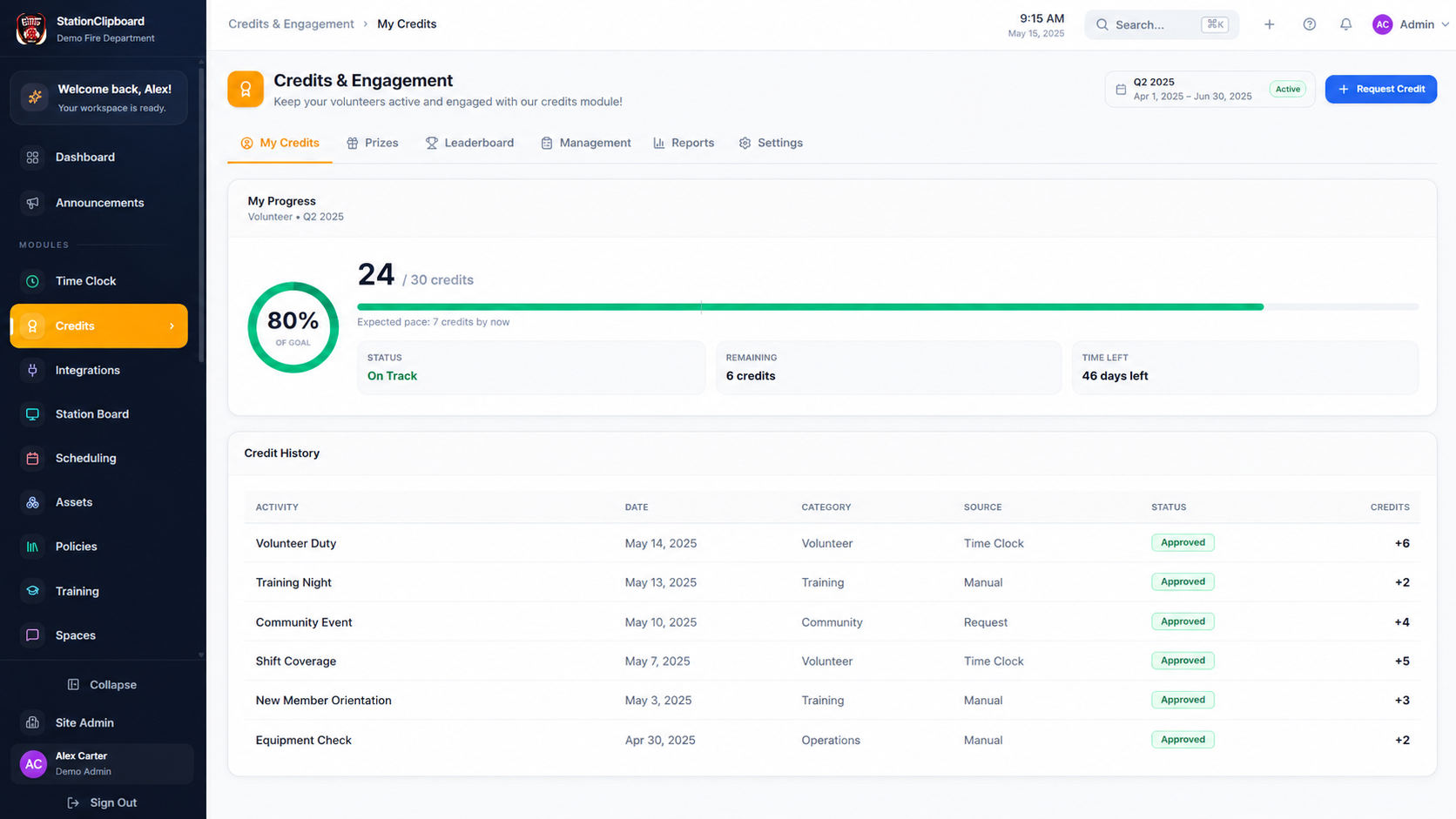Click the Announcements megaphone icon
The height and width of the screenshot is (819, 1456).
click(32, 203)
